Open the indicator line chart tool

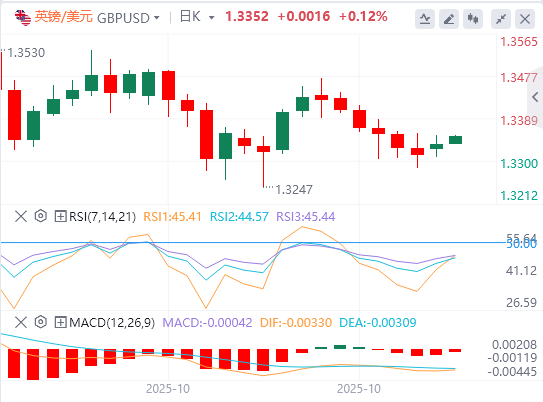(425, 19)
